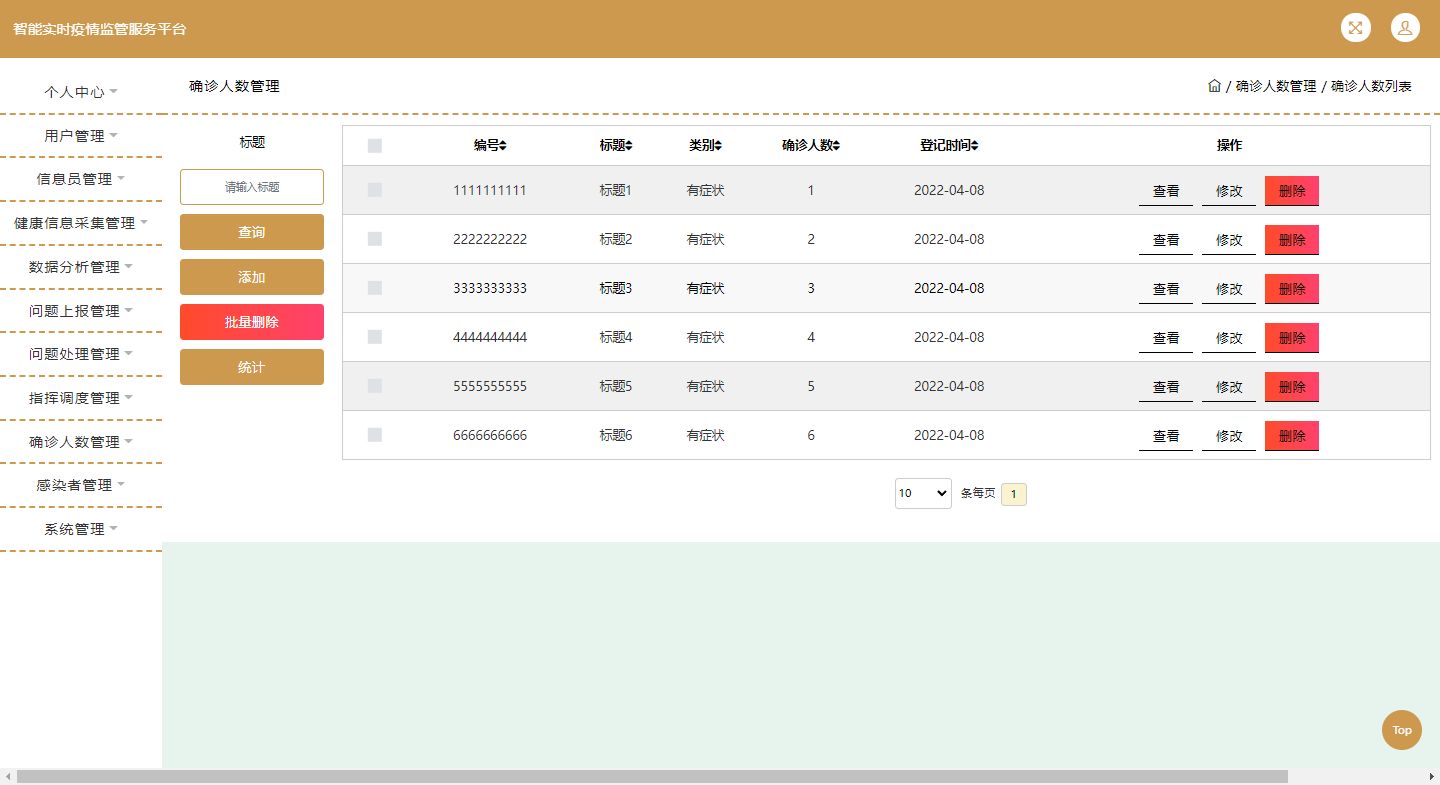Edit record 标题2 with 修改
Screen dimensions: 1440x785
tap(1229, 240)
